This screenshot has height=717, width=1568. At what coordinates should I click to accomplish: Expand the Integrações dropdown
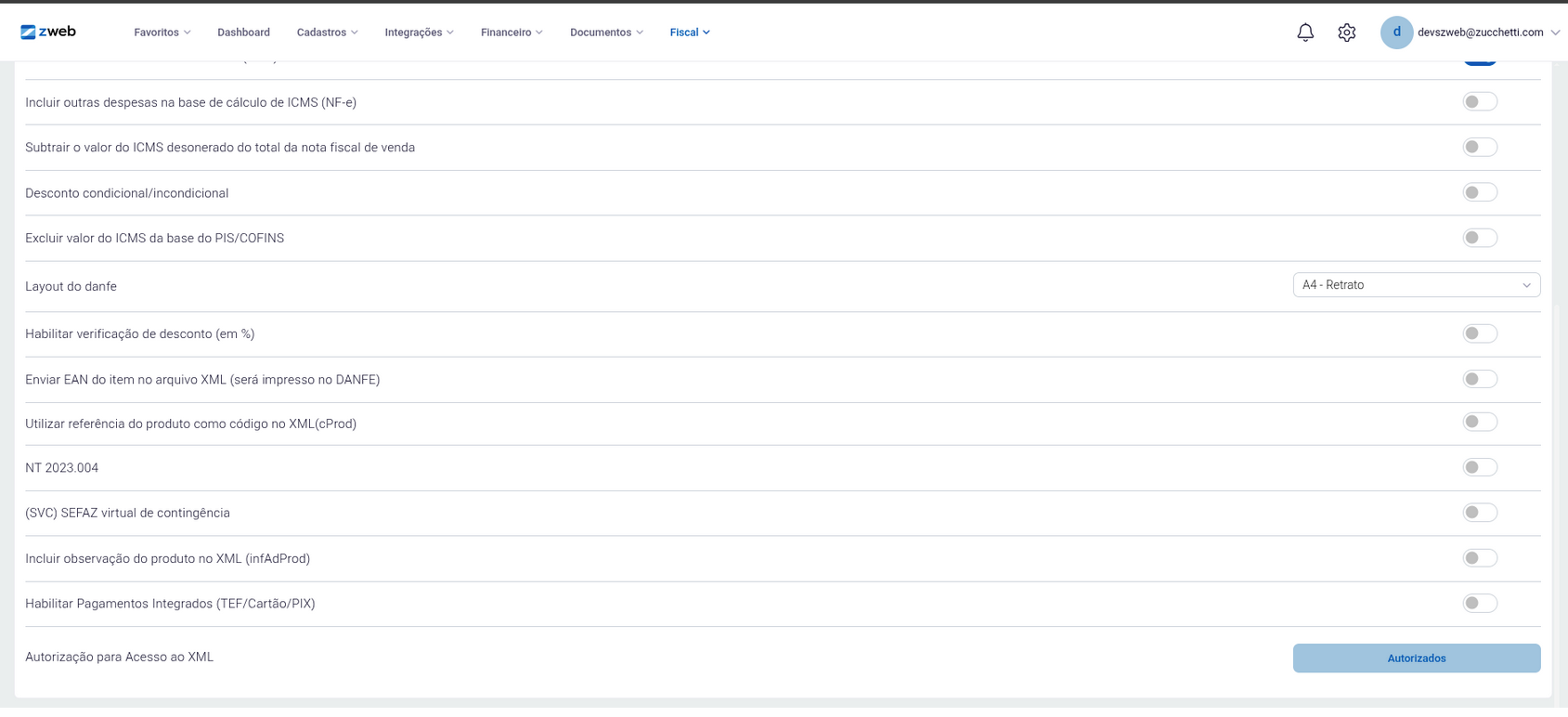419,33
